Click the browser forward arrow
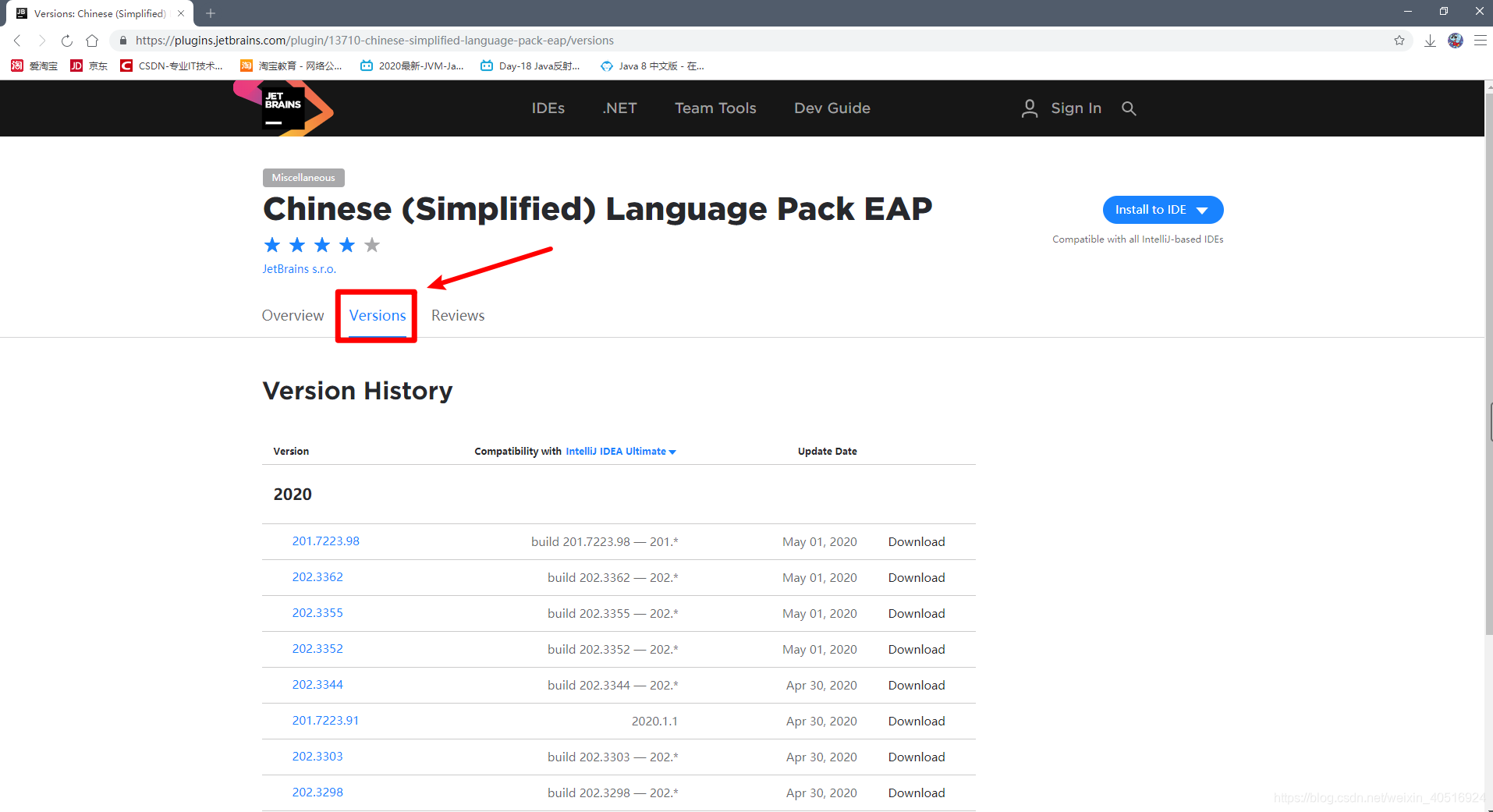This screenshot has height=812, width=1493. click(x=42, y=41)
